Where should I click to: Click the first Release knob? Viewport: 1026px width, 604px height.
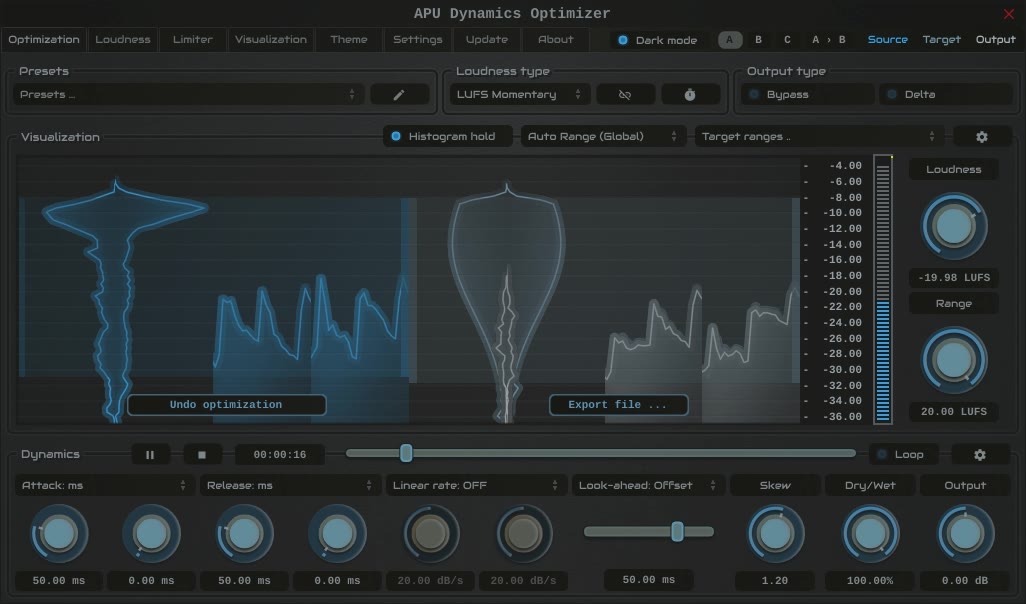[244, 534]
